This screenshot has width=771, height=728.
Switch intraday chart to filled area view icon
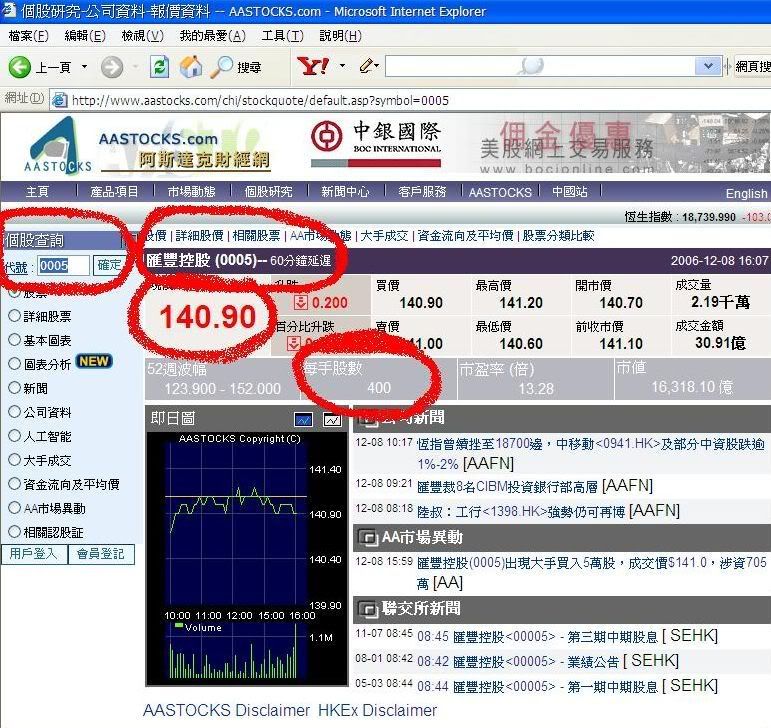pyautogui.click(x=303, y=419)
